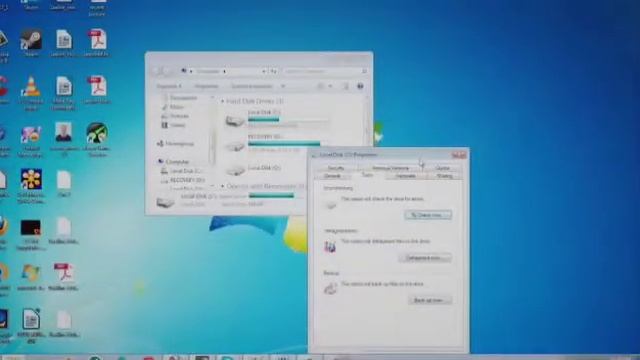Click the Defragment now button
Screen dimensions: 640x360
(425, 258)
